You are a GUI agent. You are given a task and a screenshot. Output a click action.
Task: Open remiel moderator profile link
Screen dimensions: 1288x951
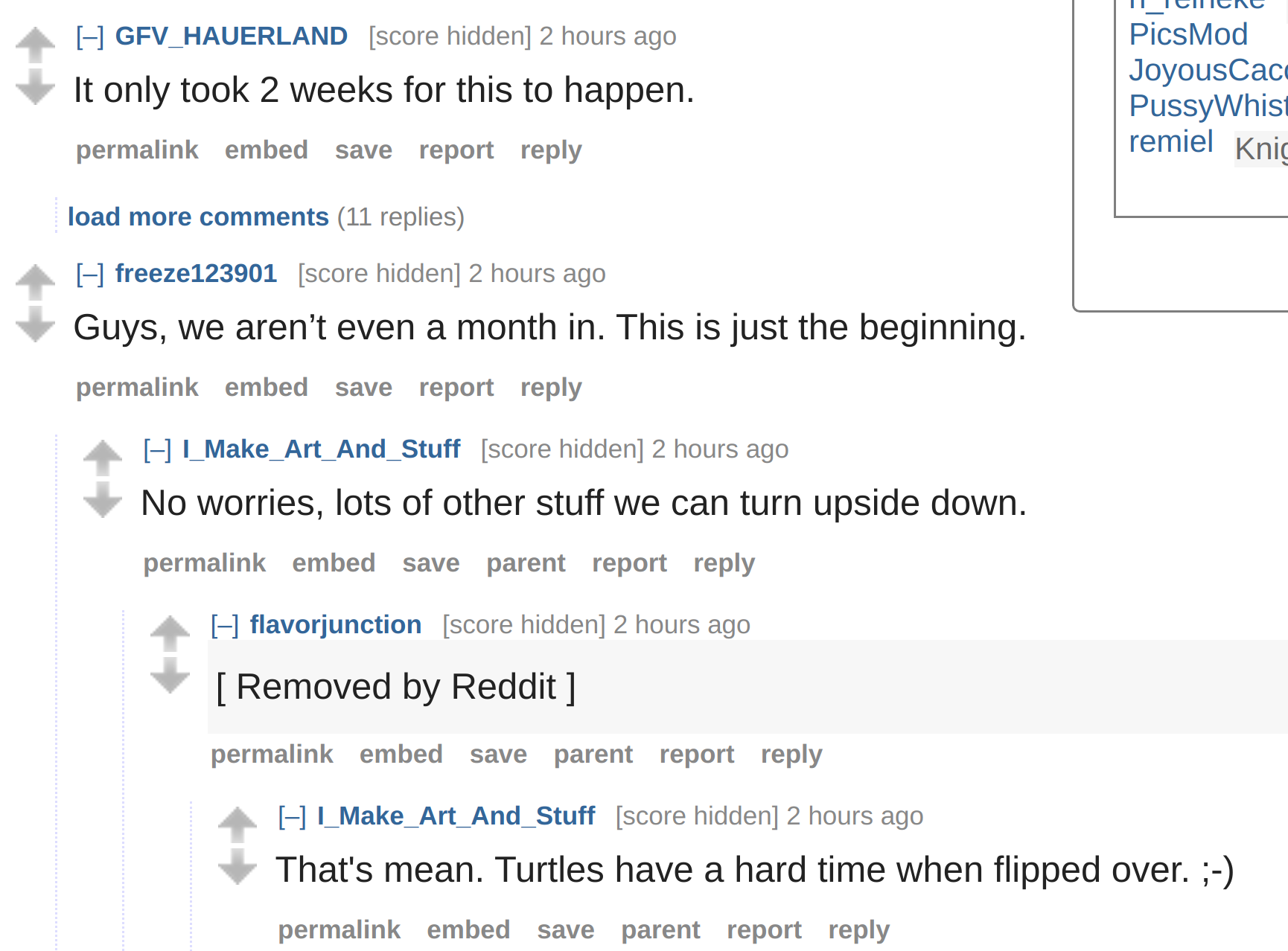[x=1170, y=141]
